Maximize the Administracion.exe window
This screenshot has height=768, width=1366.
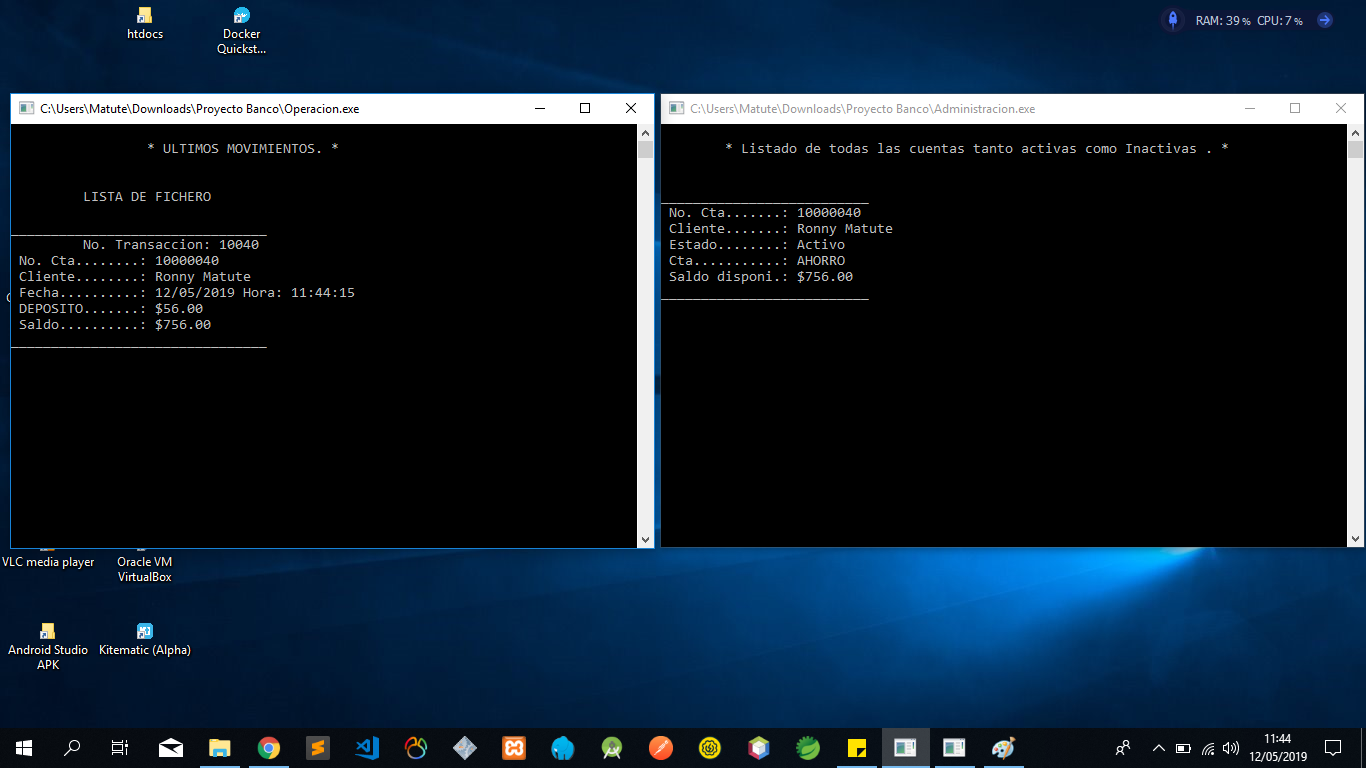pos(1295,109)
